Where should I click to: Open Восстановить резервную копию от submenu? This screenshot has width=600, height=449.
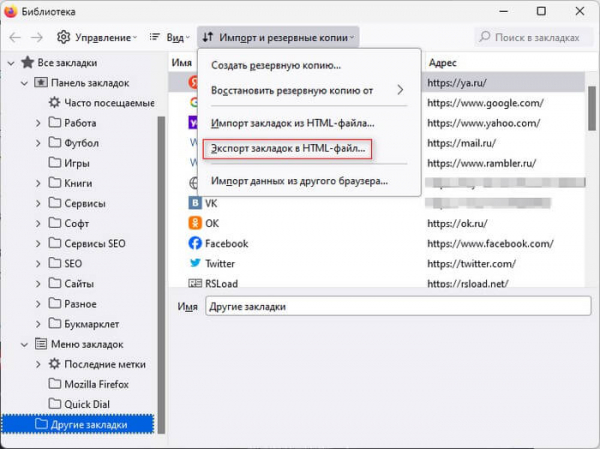pyautogui.click(x=308, y=90)
